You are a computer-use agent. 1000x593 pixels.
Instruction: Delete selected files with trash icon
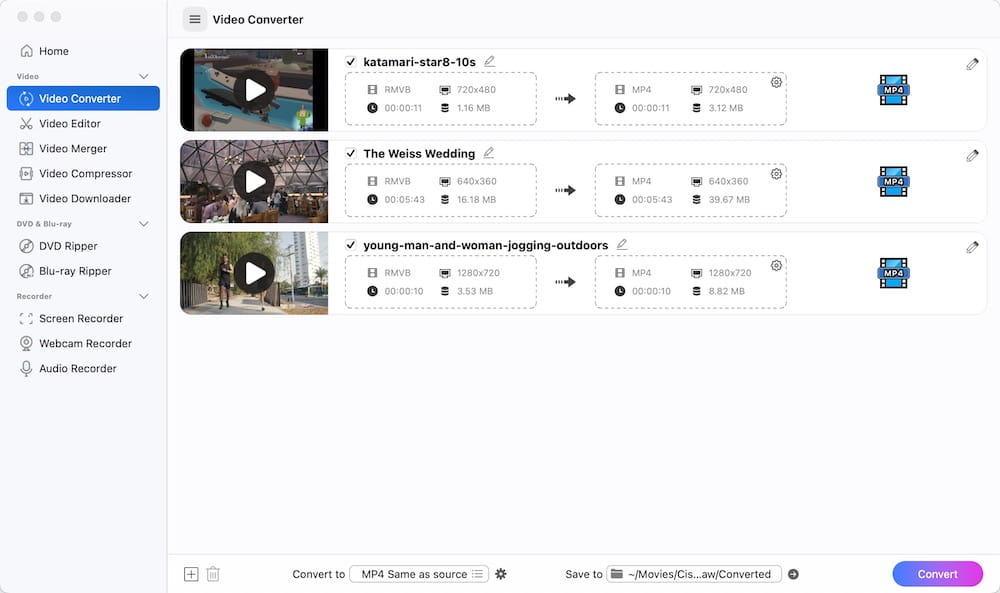213,574
